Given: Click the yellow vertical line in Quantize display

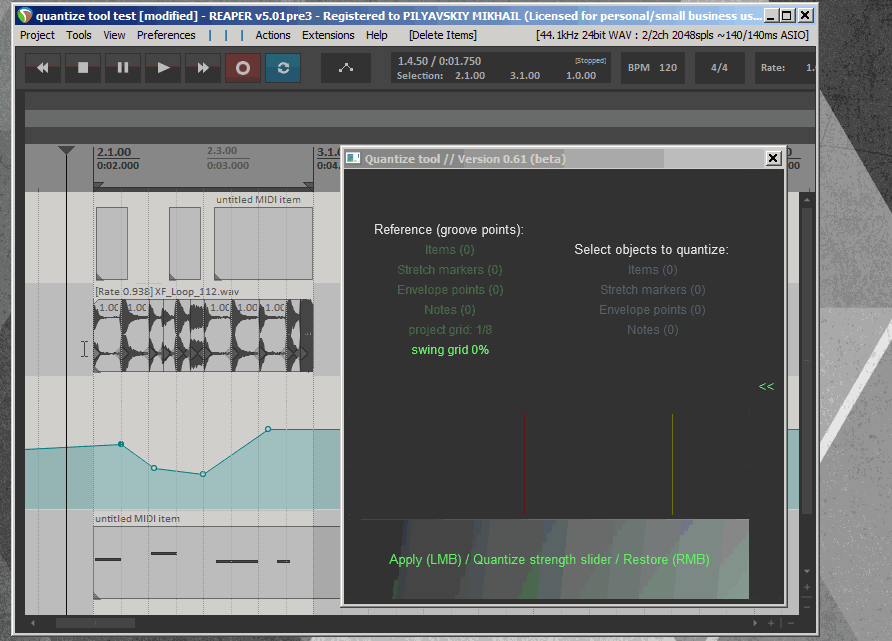Looking at the screenshot, I should pyautogui.click(x=672, y=464).
